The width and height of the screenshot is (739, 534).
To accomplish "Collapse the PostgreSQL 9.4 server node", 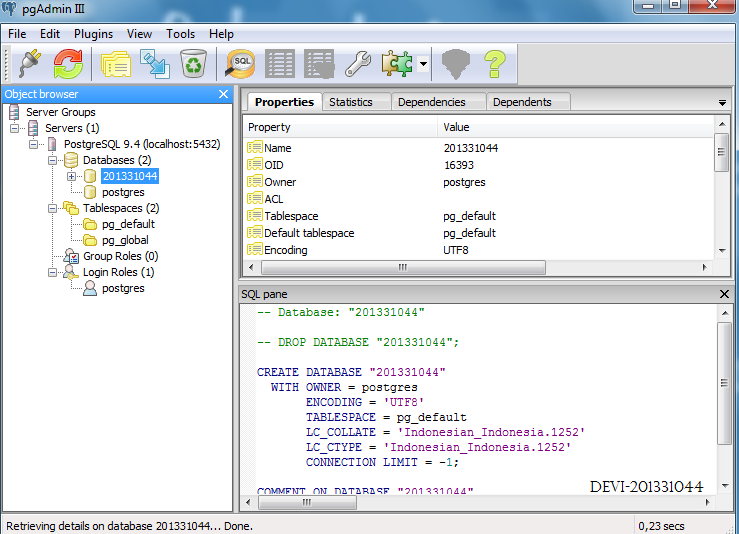I will 33,144.
